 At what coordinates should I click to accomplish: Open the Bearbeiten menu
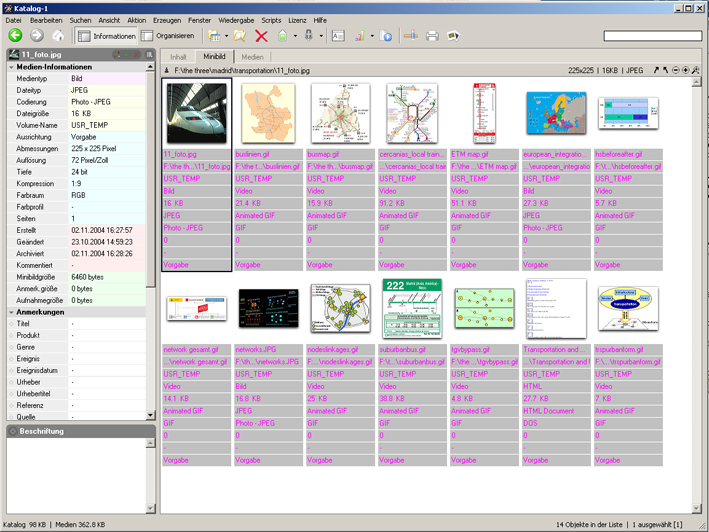[46, 20]
